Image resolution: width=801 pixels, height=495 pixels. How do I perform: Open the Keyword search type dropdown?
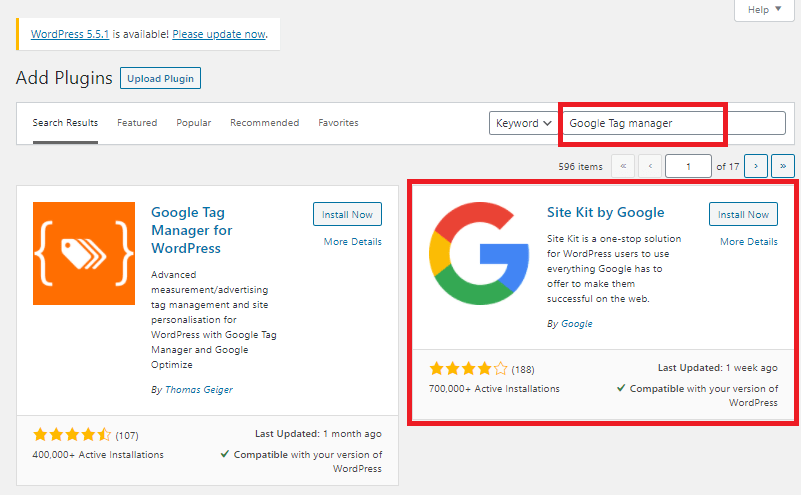point(524,123)
